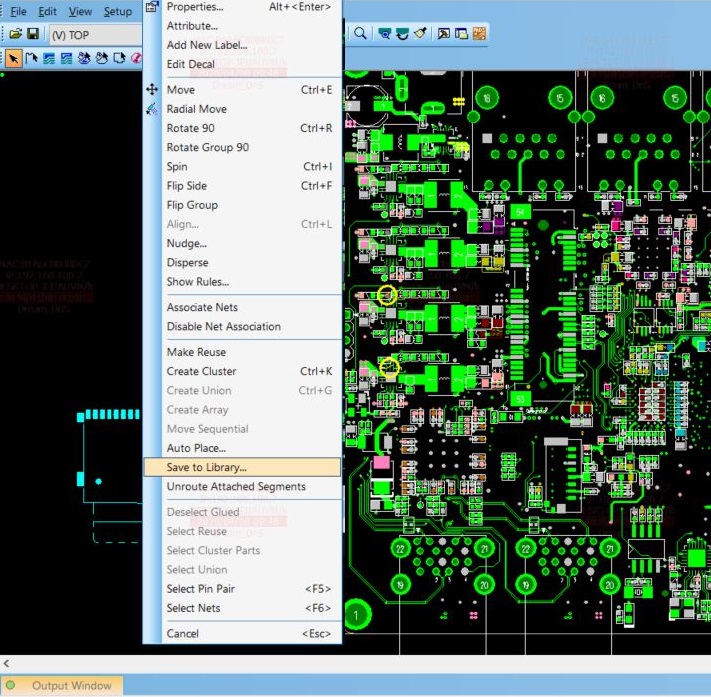Click the outlined shape-select cursor icon
Image resolution: width=711 pixels, height=697 pixels.
(102, 58)
